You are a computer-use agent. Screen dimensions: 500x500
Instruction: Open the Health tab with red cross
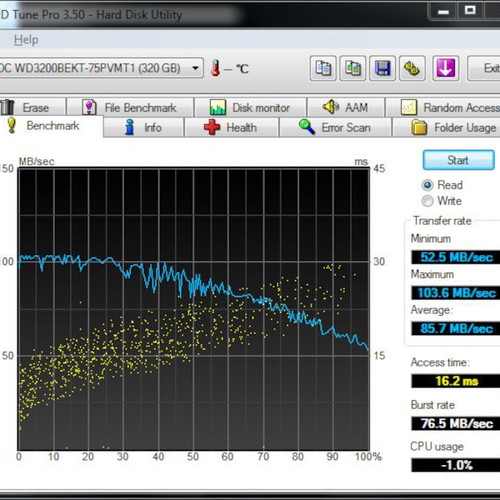[x=231, y=127]
